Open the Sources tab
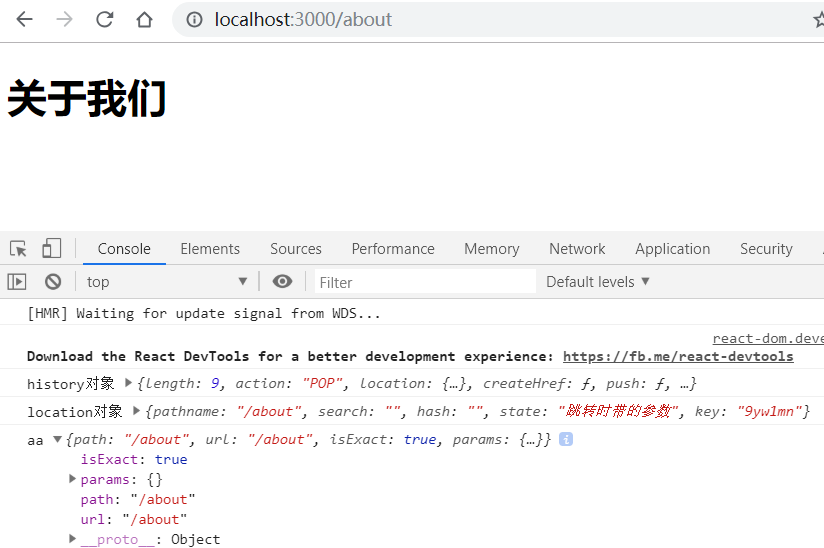 click(x=295, y=249)
